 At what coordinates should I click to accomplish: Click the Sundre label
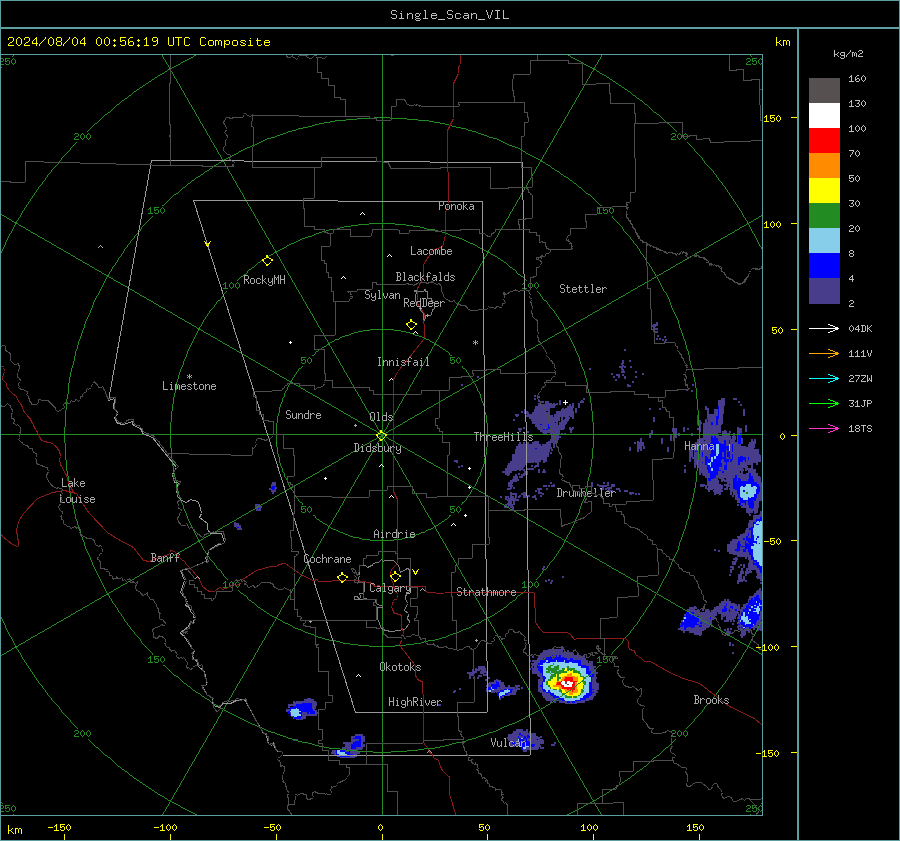point(303,414)
